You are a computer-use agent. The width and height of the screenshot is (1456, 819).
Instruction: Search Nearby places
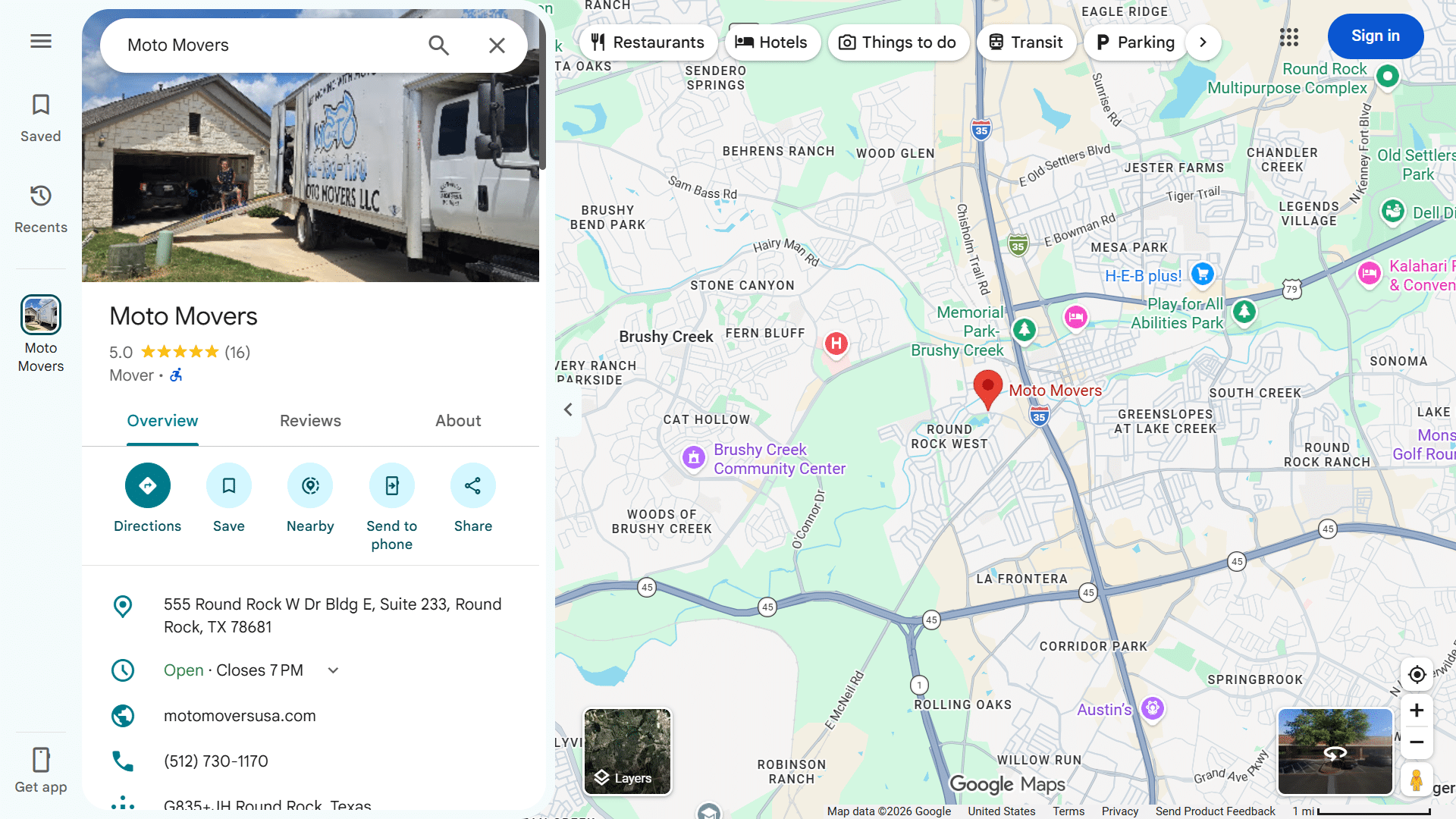click(310, 498)
